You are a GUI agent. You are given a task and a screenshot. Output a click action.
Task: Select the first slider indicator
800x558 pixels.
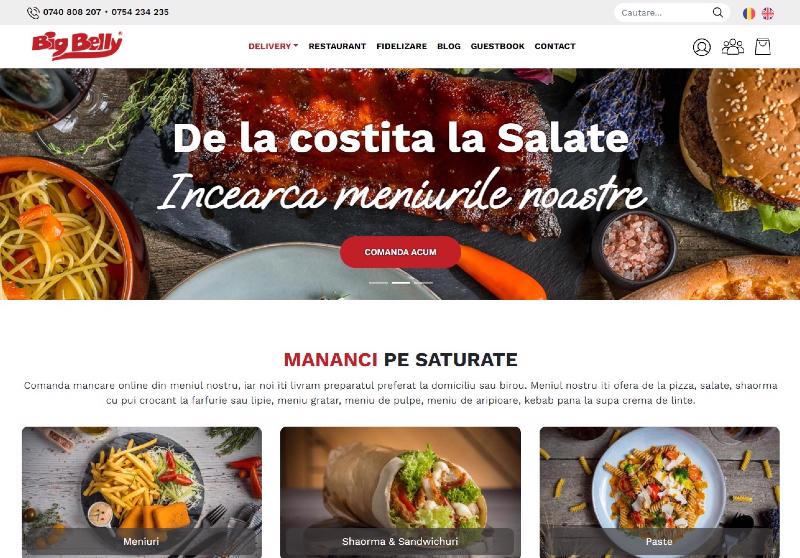(x=378, y=283)
